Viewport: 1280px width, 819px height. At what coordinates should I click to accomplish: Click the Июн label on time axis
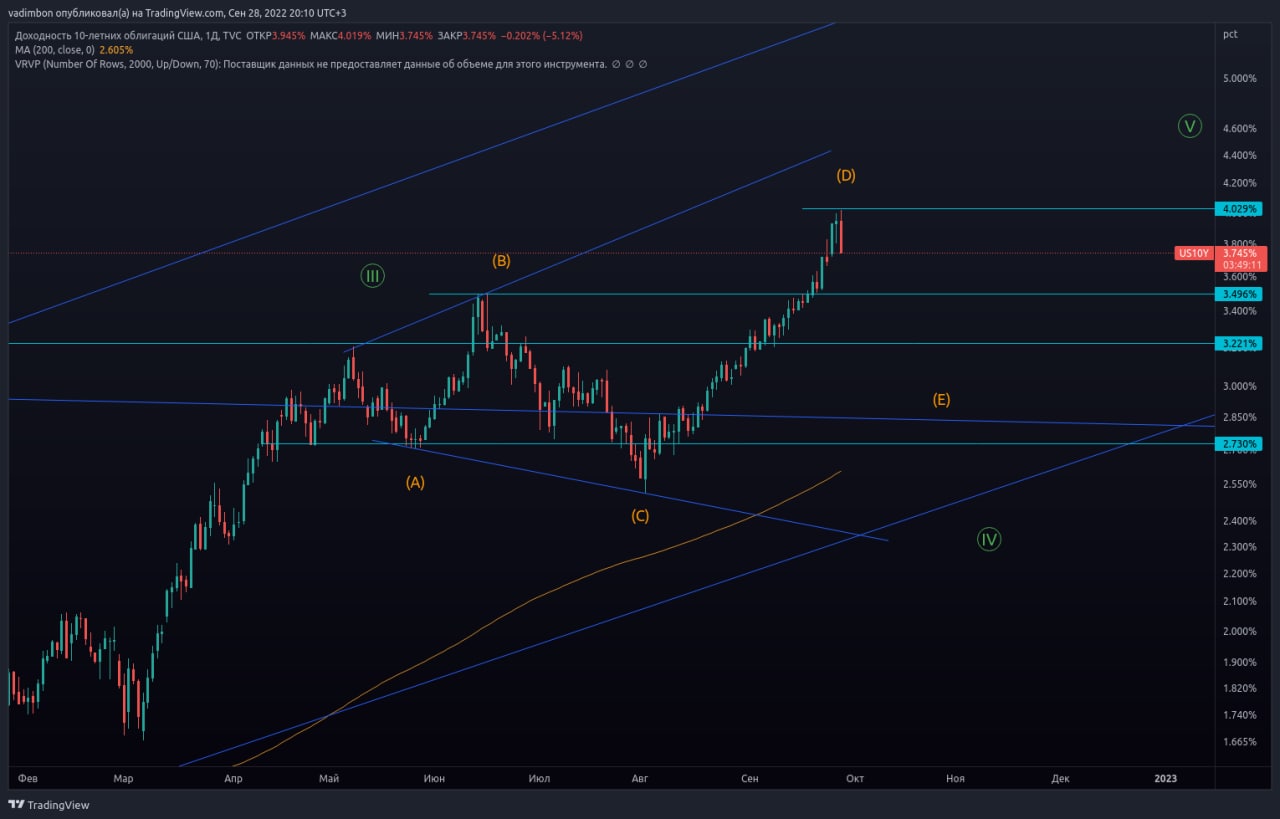434,777
